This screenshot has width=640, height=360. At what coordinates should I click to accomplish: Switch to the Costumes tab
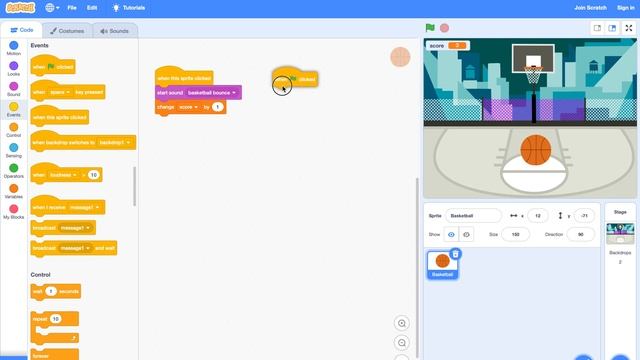pyautogui.click(x=67, y=31)
